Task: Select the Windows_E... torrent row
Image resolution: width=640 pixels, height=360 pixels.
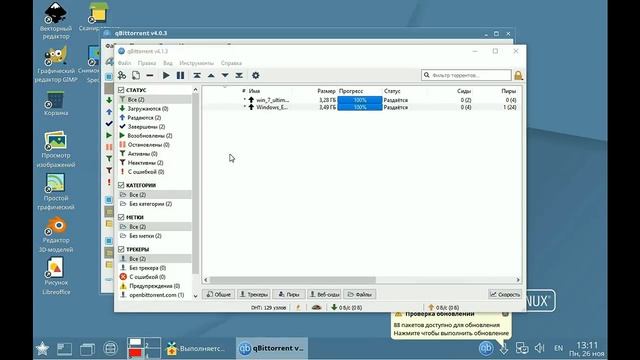Action: (x=362, y=107)
